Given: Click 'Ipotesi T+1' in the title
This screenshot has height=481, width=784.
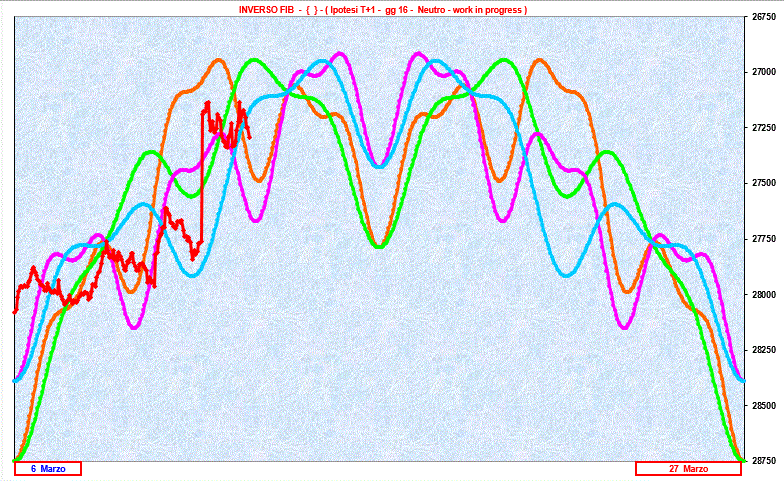Looking at the screenshot, I should tap(354, 10).
